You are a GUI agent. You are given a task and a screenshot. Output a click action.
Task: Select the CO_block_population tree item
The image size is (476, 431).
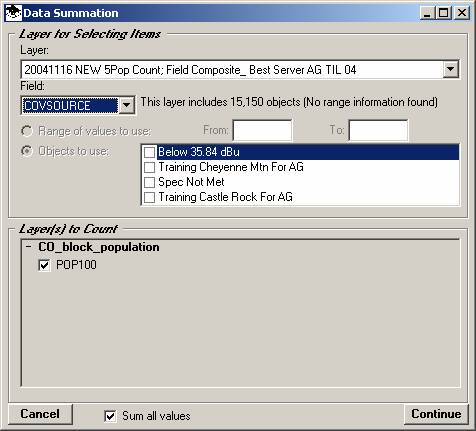pos(99,247)
